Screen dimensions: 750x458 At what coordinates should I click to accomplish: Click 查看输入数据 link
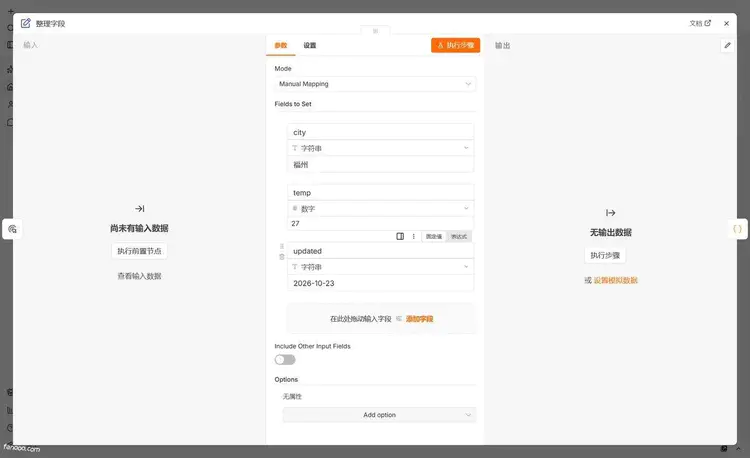point(139,276)
